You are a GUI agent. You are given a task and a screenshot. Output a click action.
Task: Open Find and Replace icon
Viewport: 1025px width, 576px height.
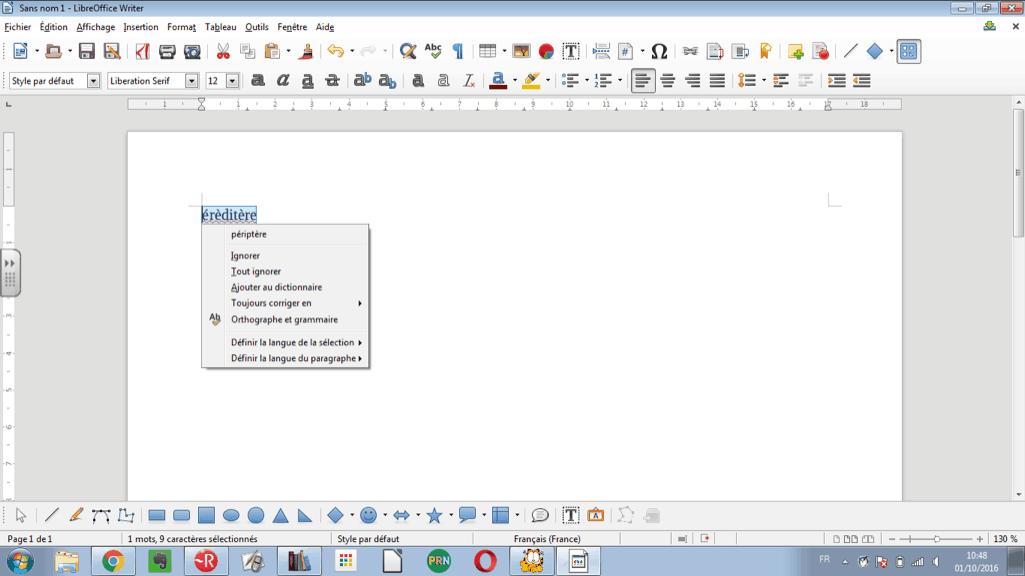[x=408, y=51]
